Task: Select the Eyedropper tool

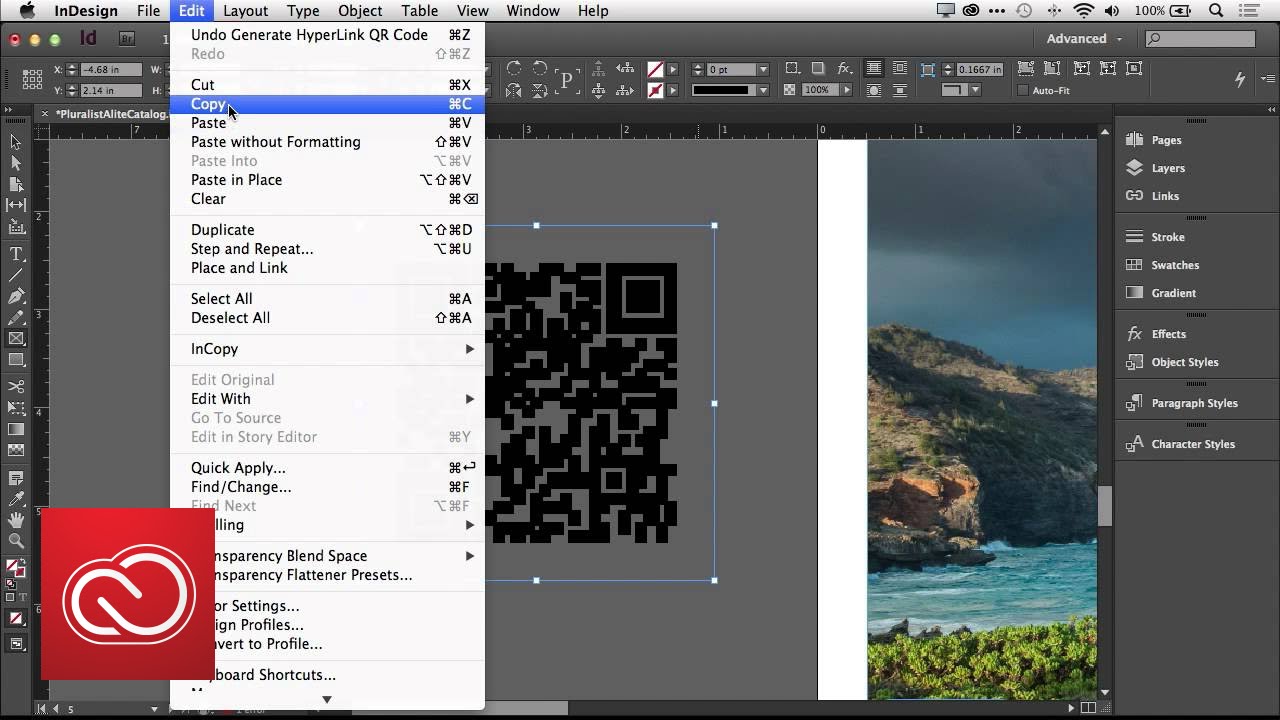Action: (x=16, y=498)
